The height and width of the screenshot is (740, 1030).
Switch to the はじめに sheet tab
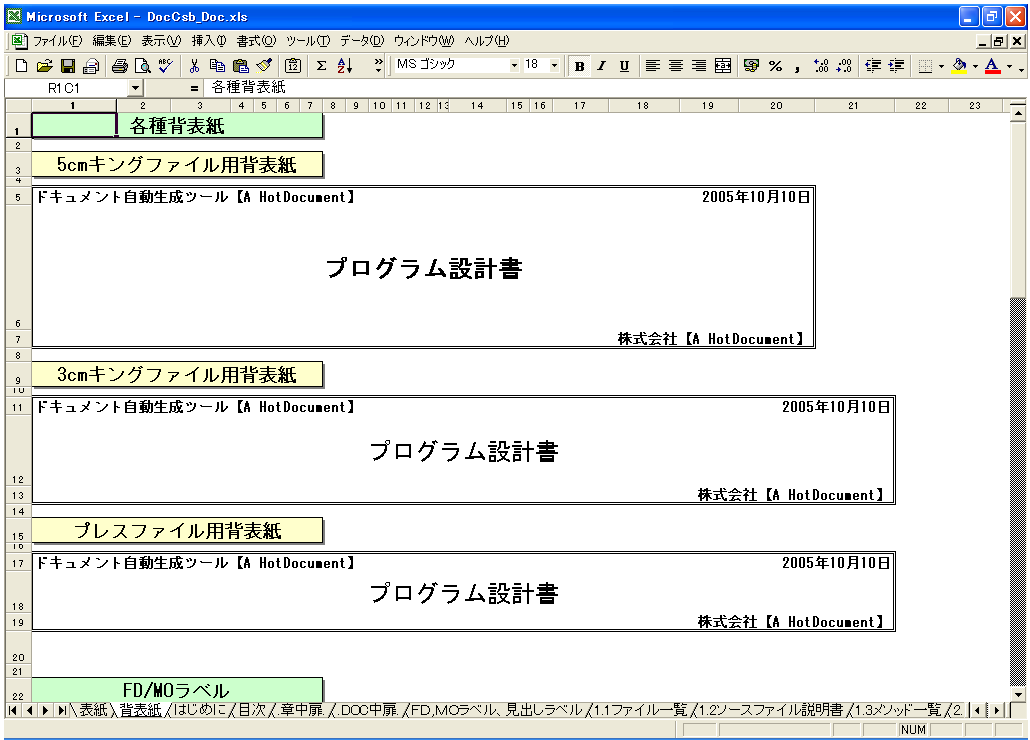(200, 710)
